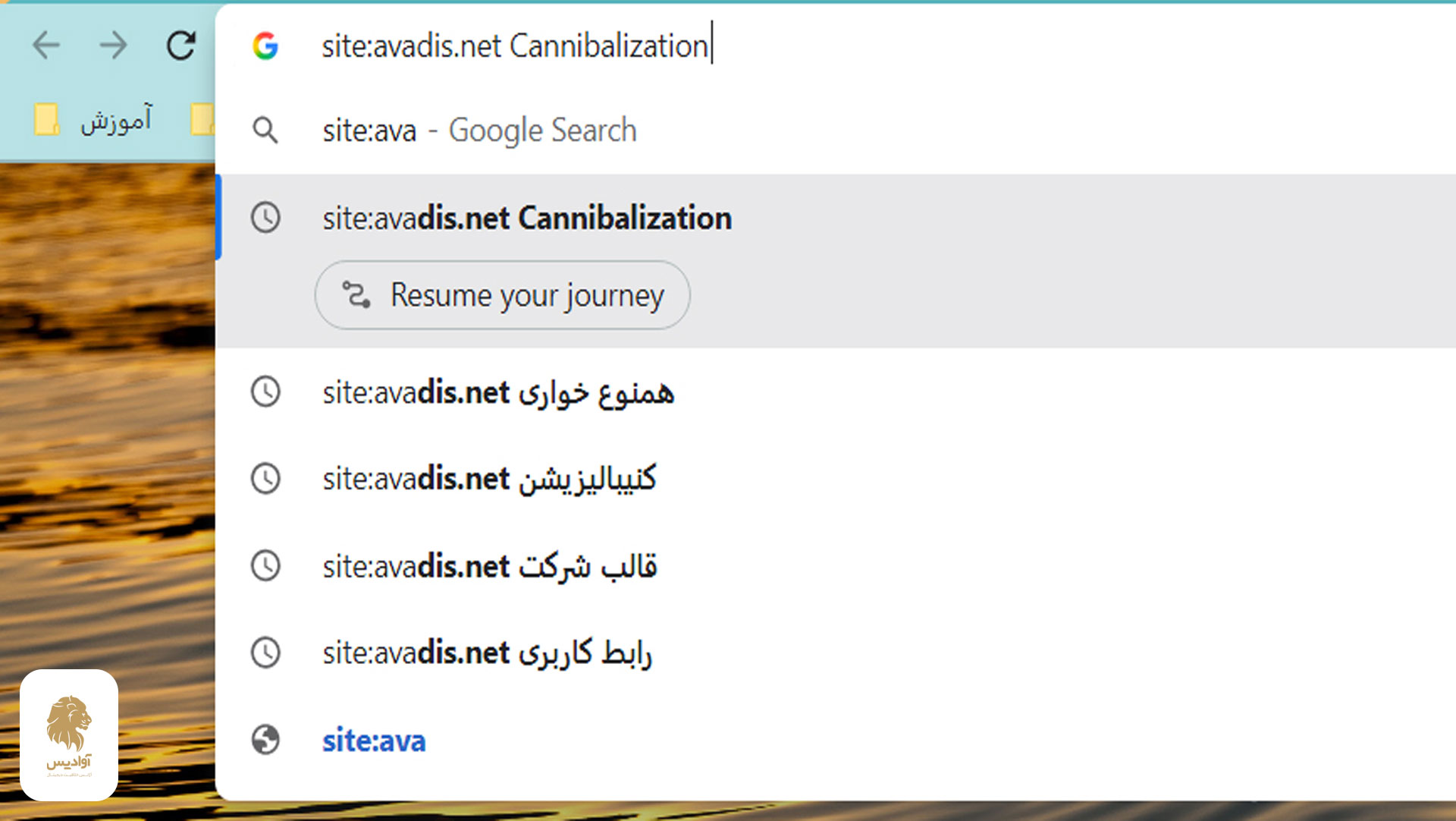This screenshot has width=1456, height=821.
Task: Click the Google logo in address bar
Action: tap(265, 46)
